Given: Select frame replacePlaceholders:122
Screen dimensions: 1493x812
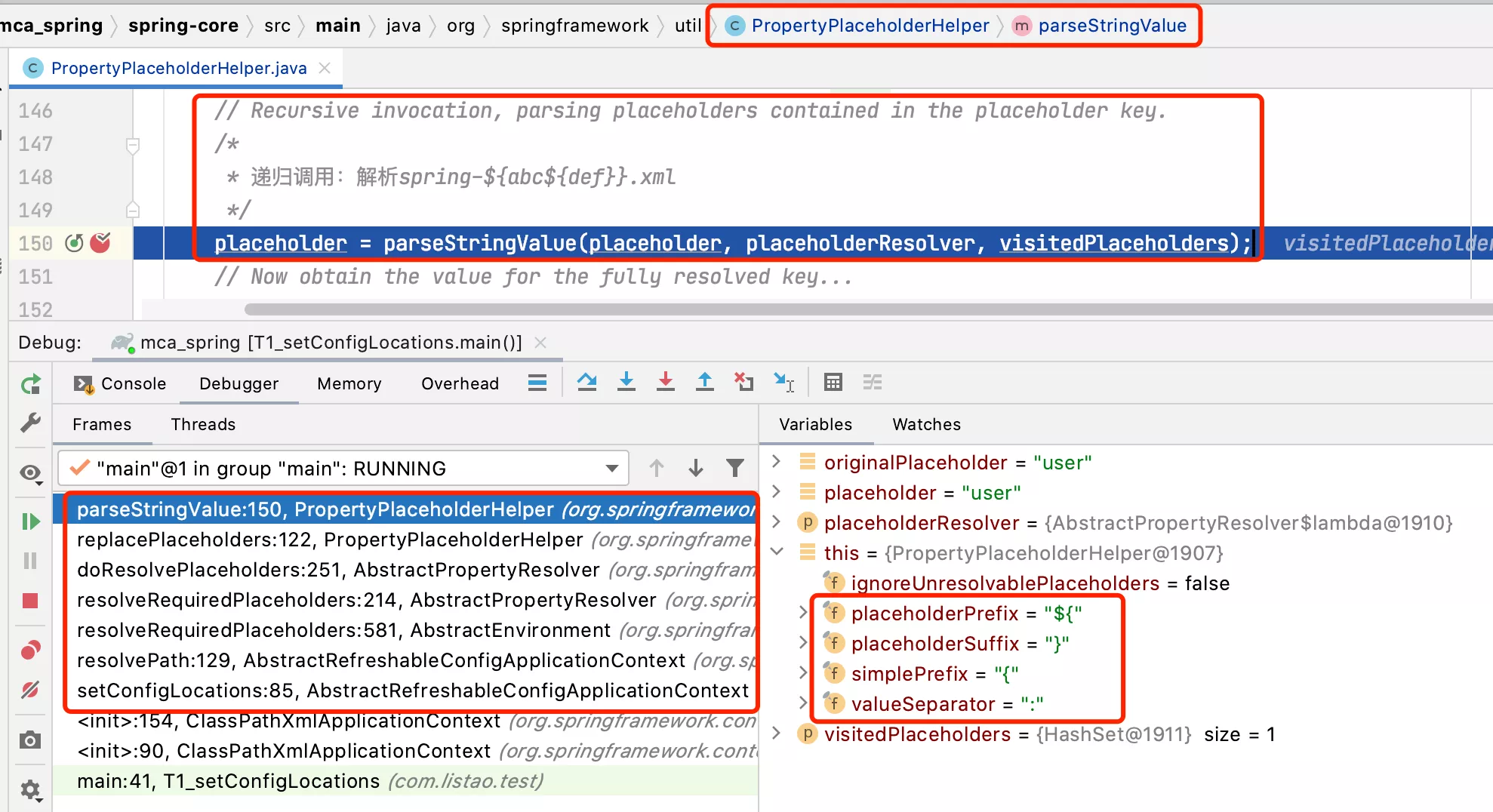Looking at the screenshot, I should coord(405,540).
